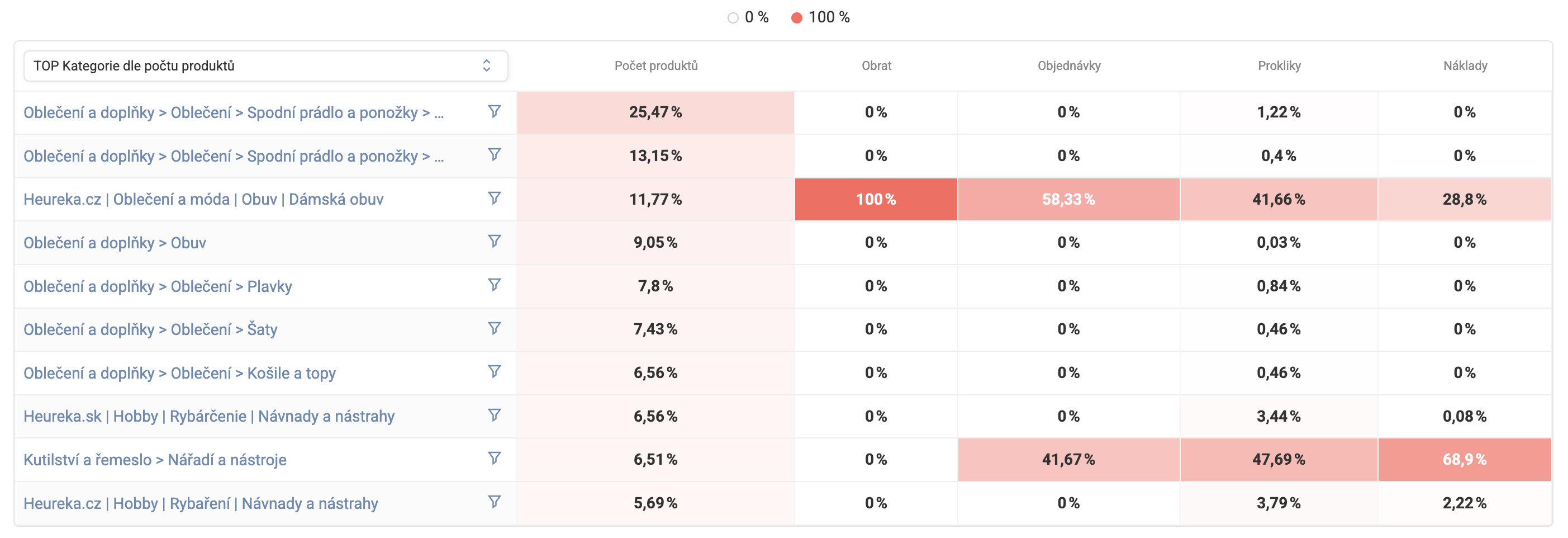Click the 68,9 % Náklady cell
This screenshot has width=1568, height=538.
[1464, 459]
